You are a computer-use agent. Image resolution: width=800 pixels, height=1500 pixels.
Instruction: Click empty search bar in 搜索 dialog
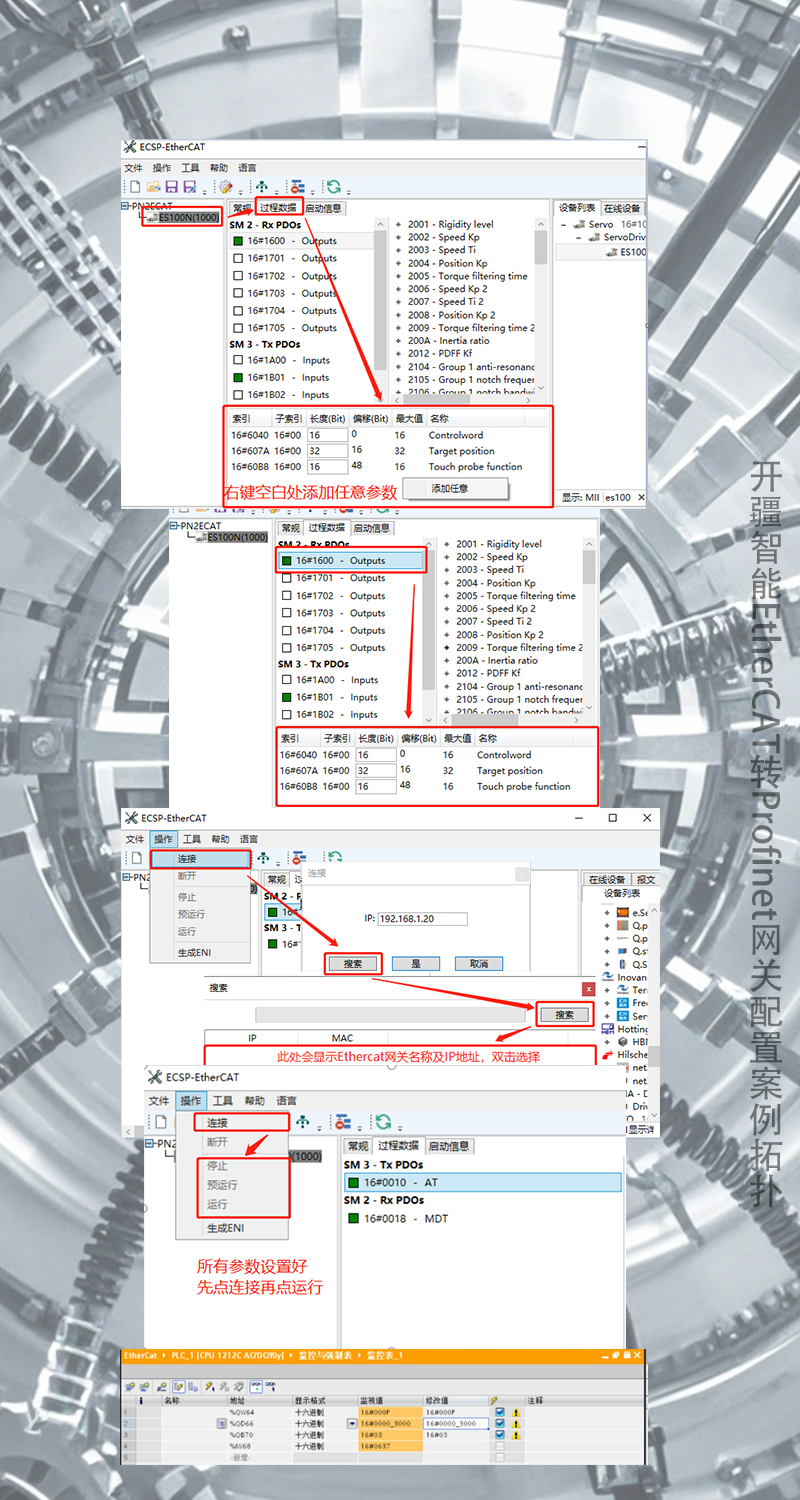tap(390, 1014)
